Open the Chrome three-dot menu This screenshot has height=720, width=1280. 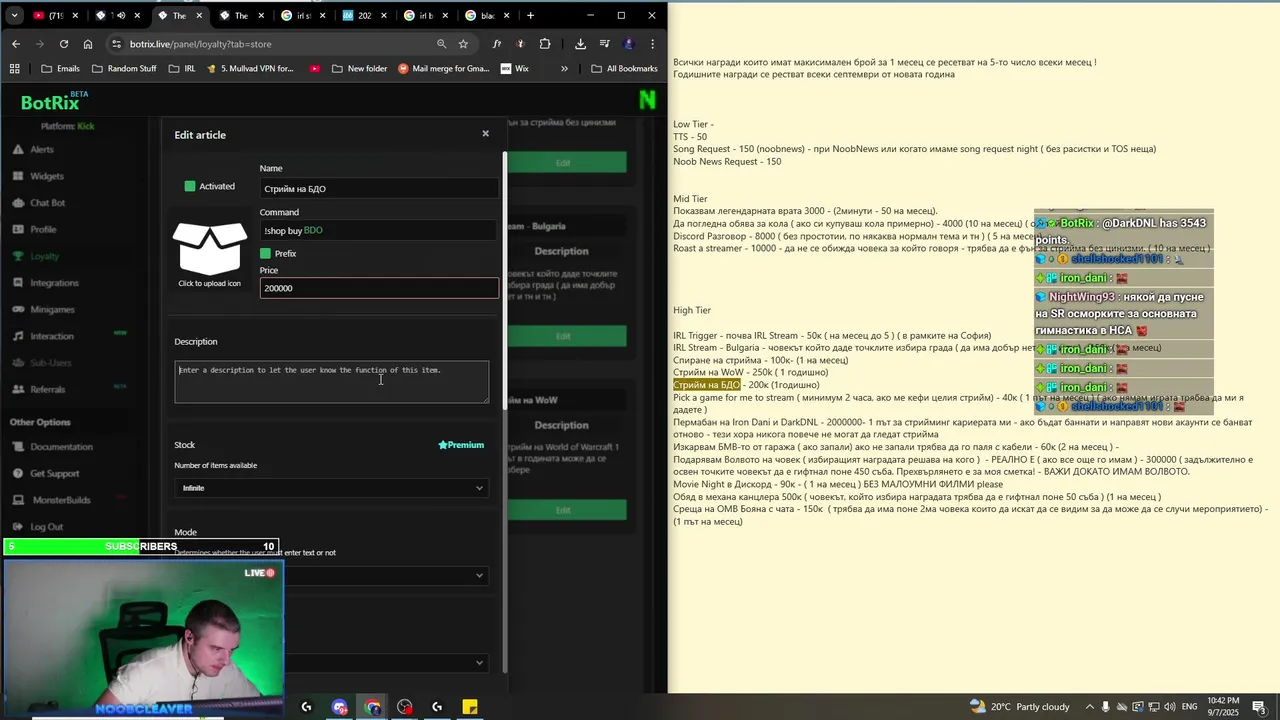[652, 44]
